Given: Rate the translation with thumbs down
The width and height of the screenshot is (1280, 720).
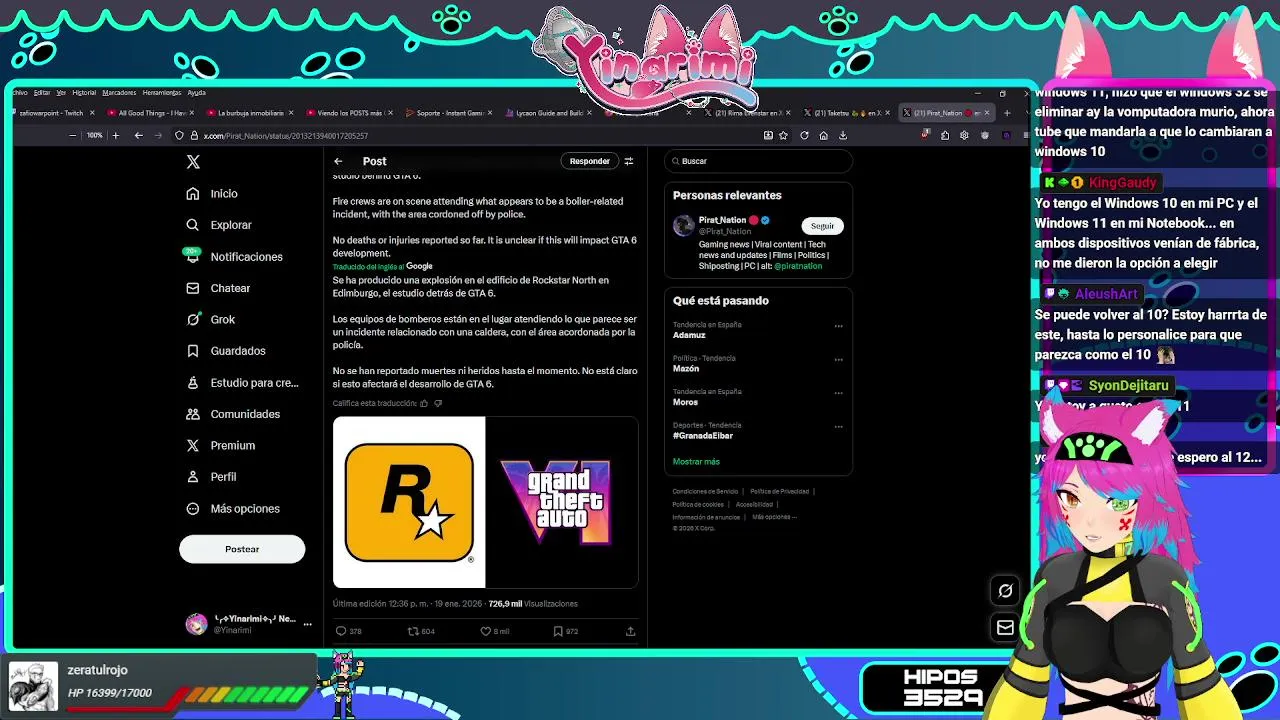Looking at the screenshot, I should point(438,404).
